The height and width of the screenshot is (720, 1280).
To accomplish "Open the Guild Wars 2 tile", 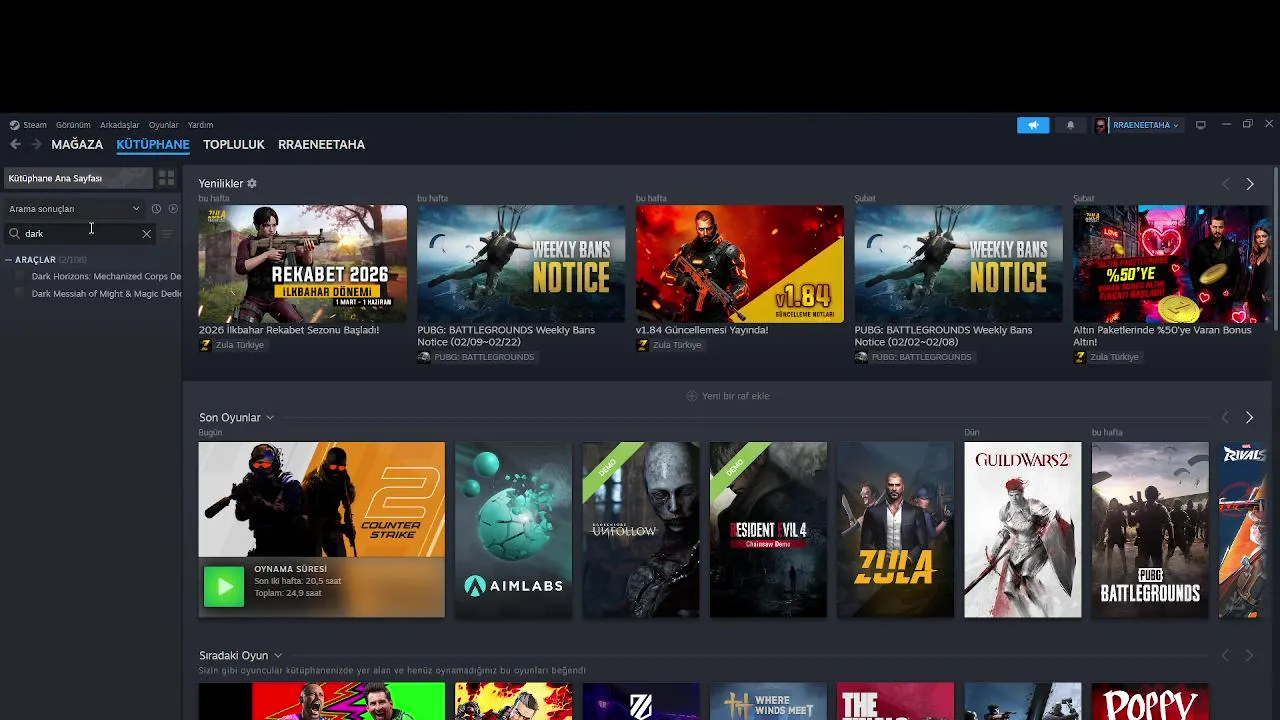I will [1022, 530].
